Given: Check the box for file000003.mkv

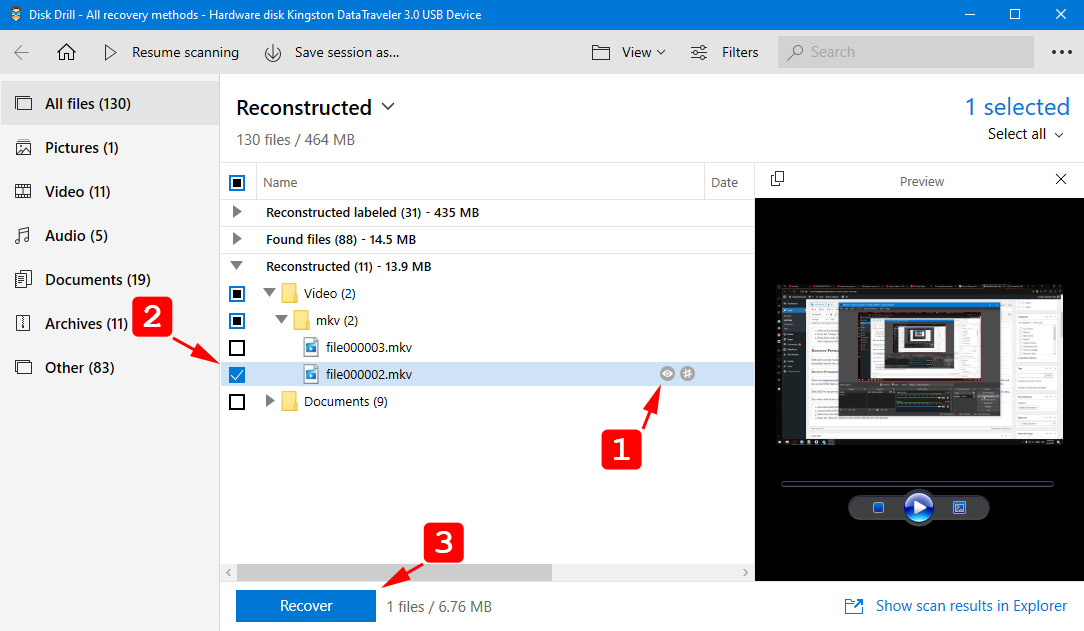Looking at the screenshot, I should pyautogui.click(x=237, y=348).
